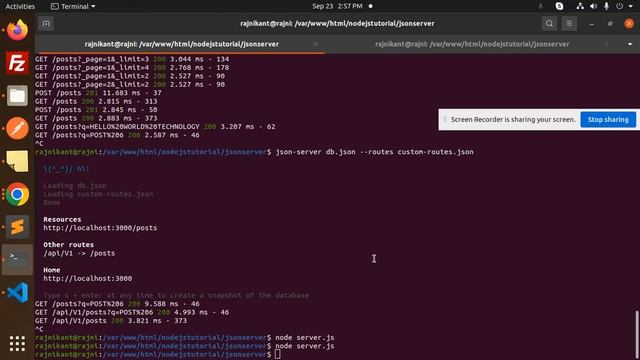Screen dimensions: 640x360
Task: Click the microphone tray icon
Action: (607, 6)
